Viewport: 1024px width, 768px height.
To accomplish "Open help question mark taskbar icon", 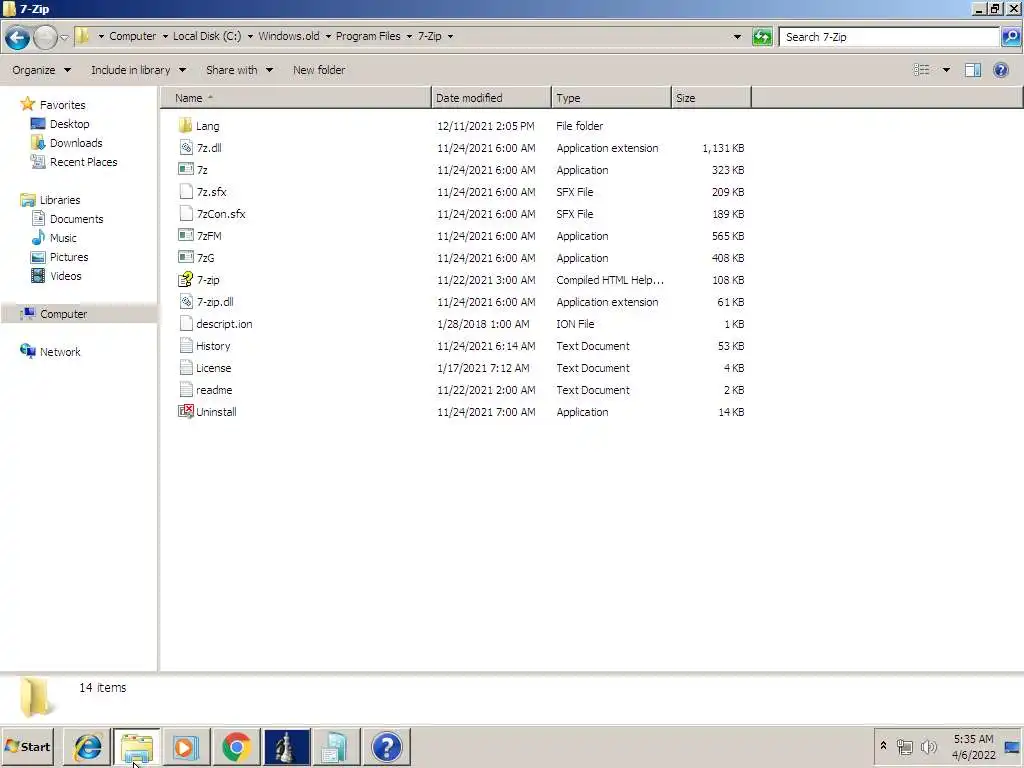I will [387, 746].
